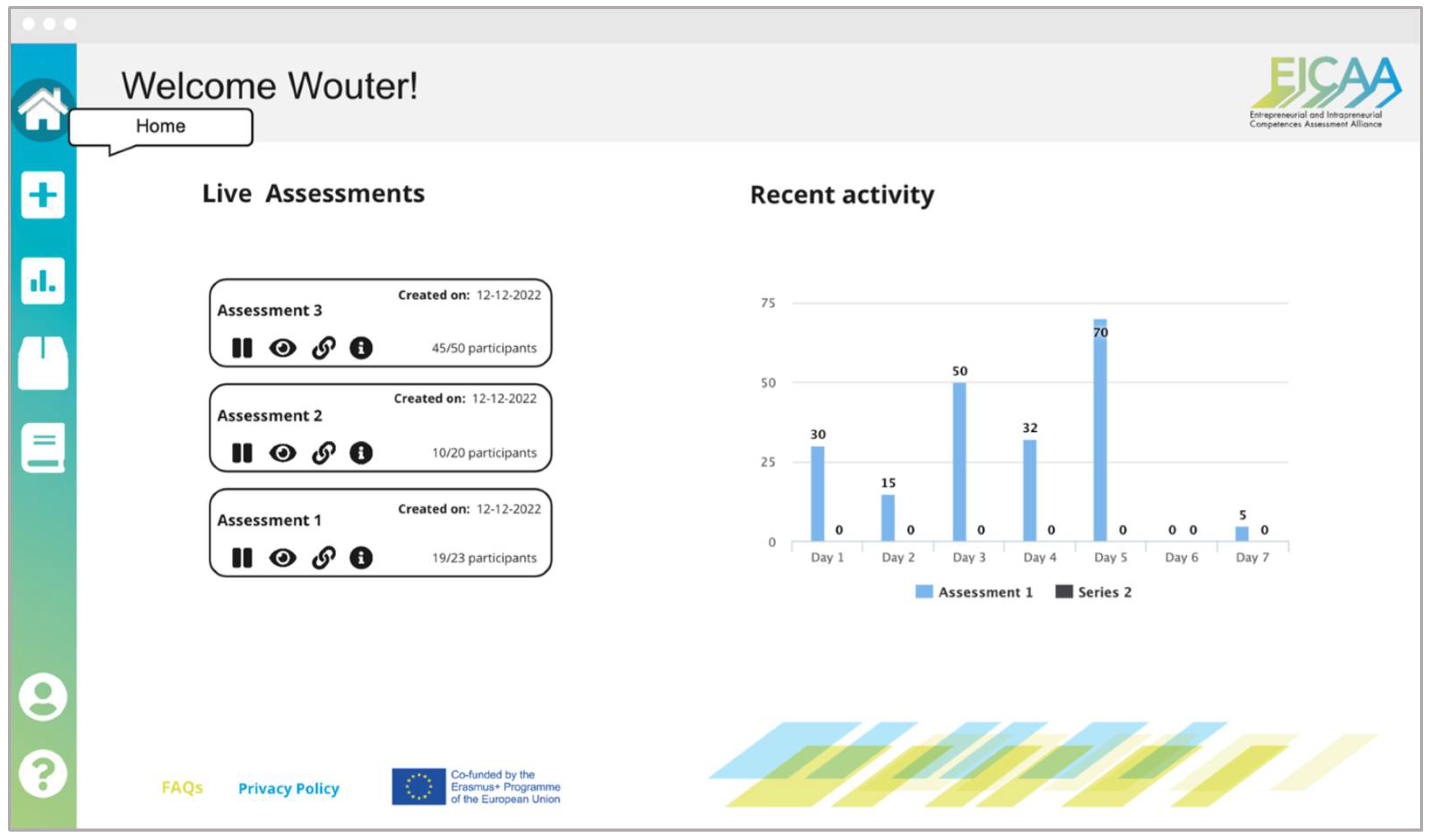The image size is (1430, 840).
Task: Open the bar chart statistics sidebar icon
Action: (43, 281)
